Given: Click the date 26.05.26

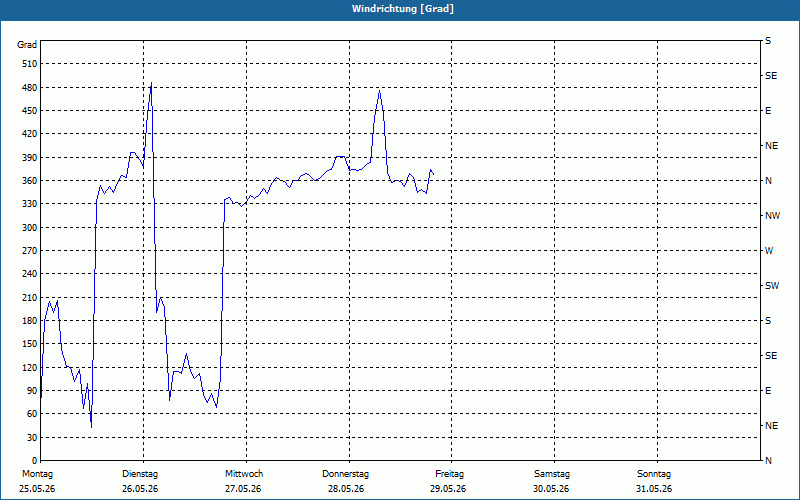Looking at the screenshot, I should coord(140,489).
